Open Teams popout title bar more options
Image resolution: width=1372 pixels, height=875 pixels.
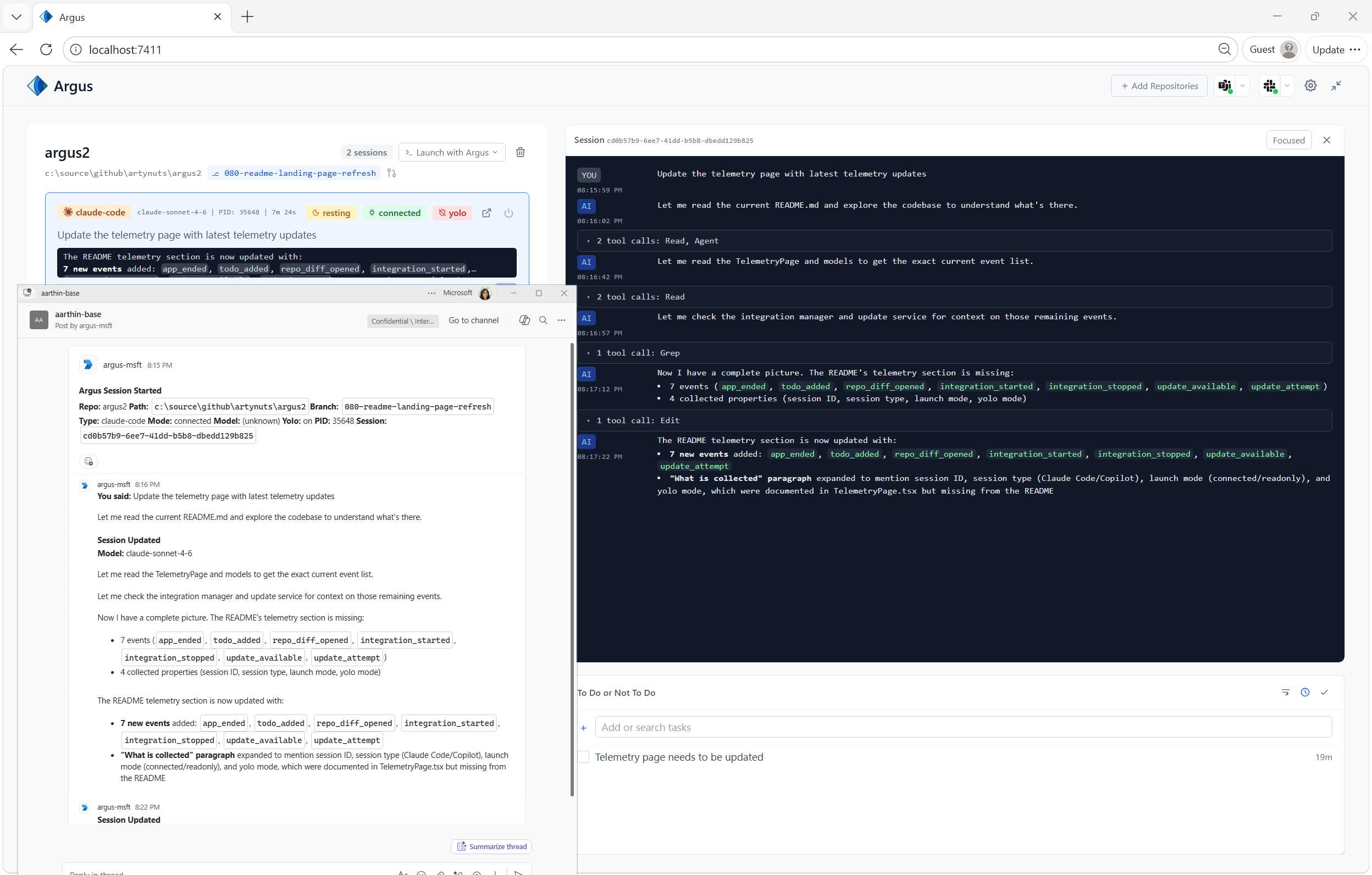pyautogui.click(x=432, y=293)
